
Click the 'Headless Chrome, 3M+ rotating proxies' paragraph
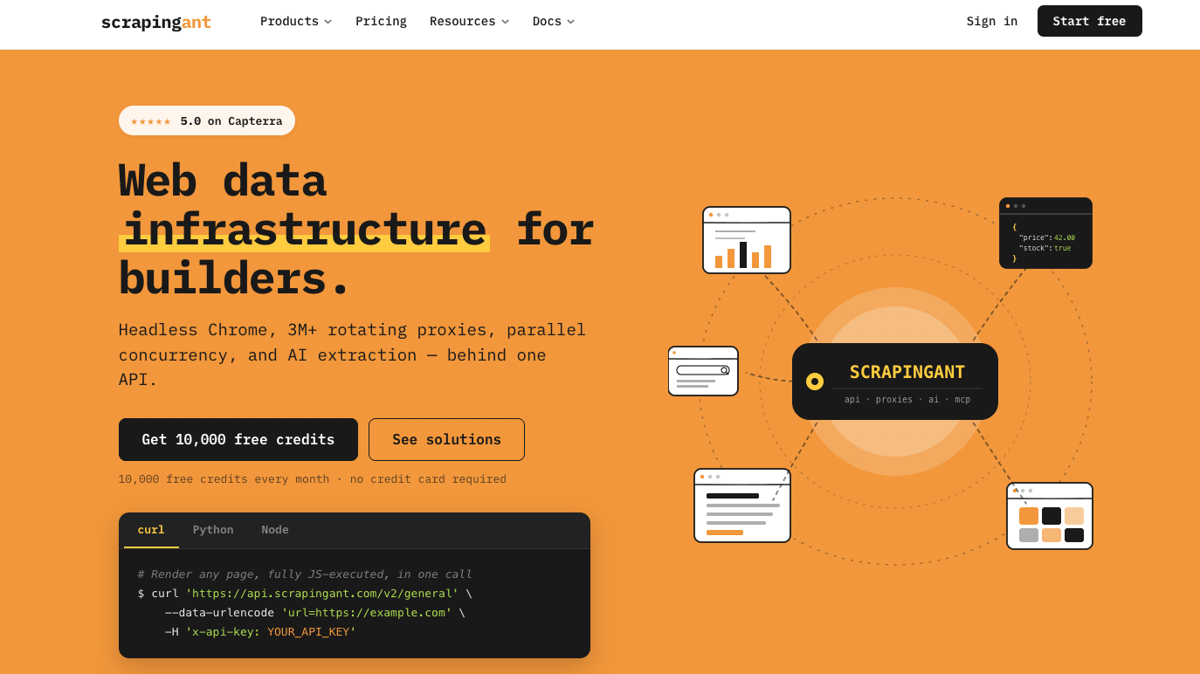click(352, 354)
